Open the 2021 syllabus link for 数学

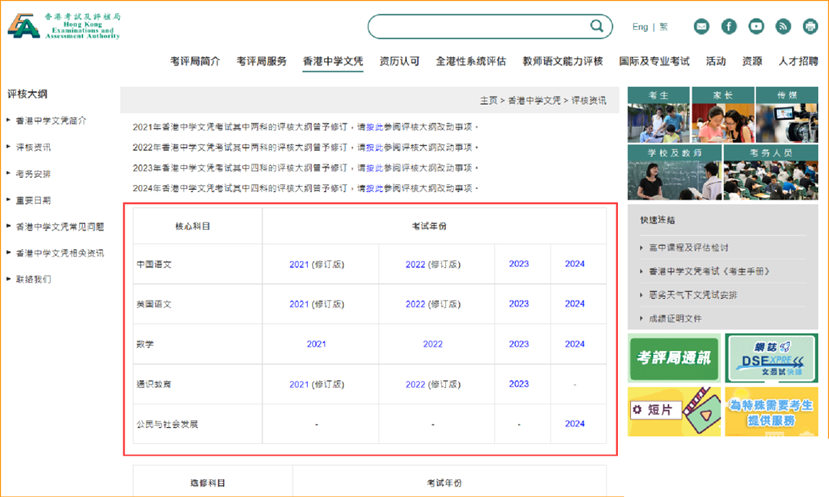pyautogui.click(x=316, y=344)
